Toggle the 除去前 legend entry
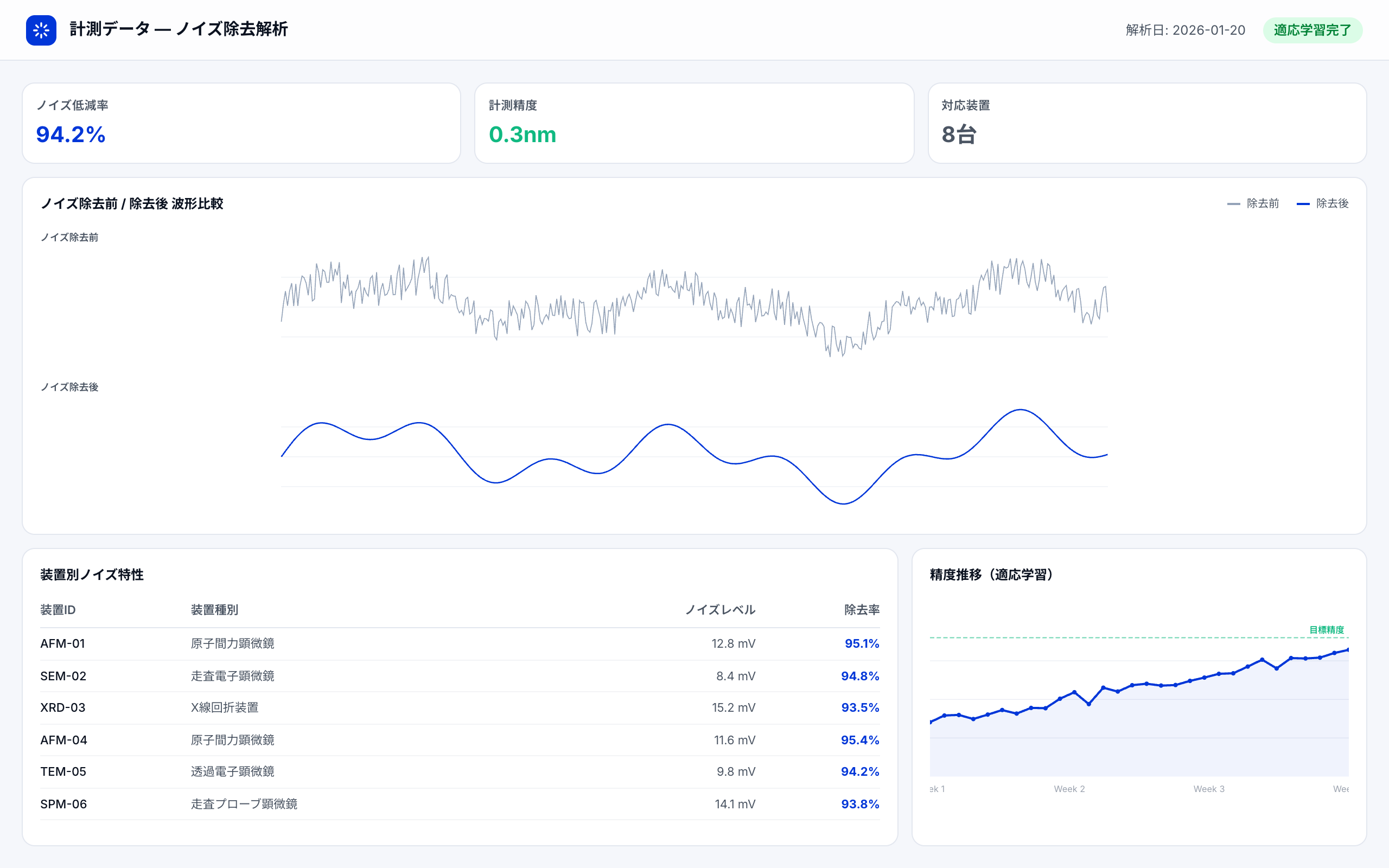Viewport: 1389px width, 868px height. (1262, 203)
